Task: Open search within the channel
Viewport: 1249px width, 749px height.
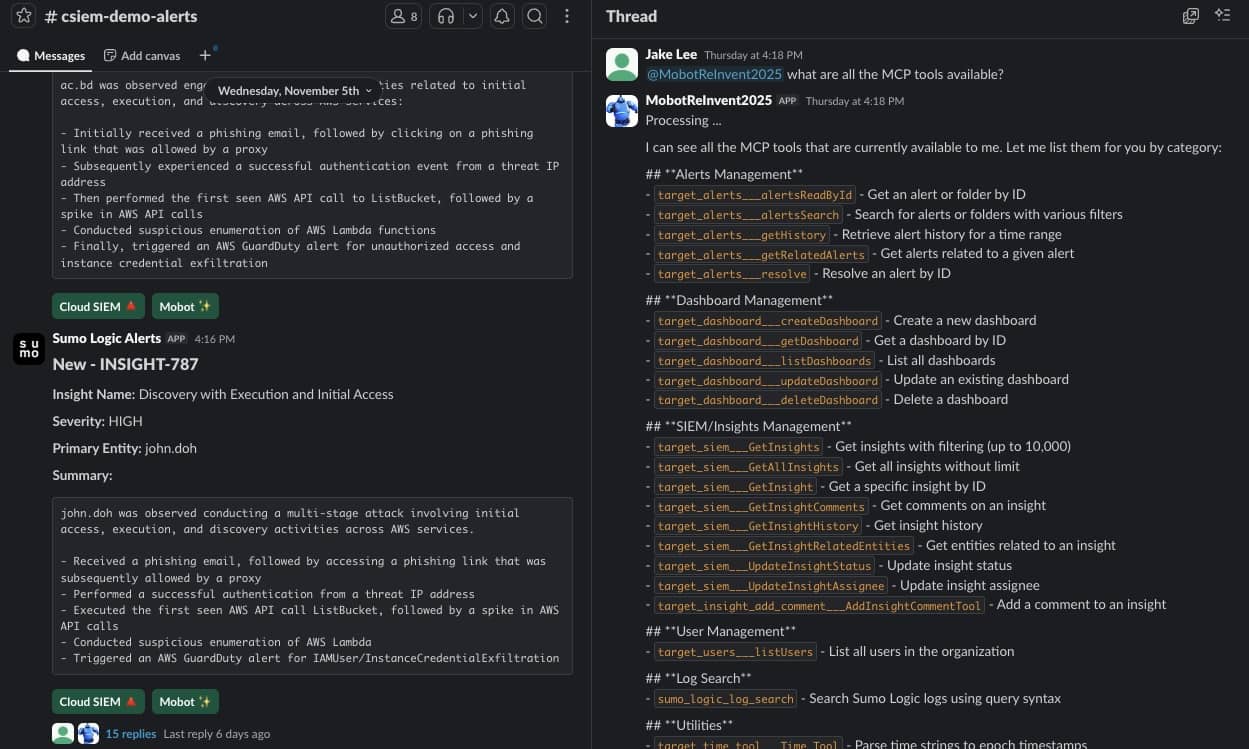Action: pos(535,16)
